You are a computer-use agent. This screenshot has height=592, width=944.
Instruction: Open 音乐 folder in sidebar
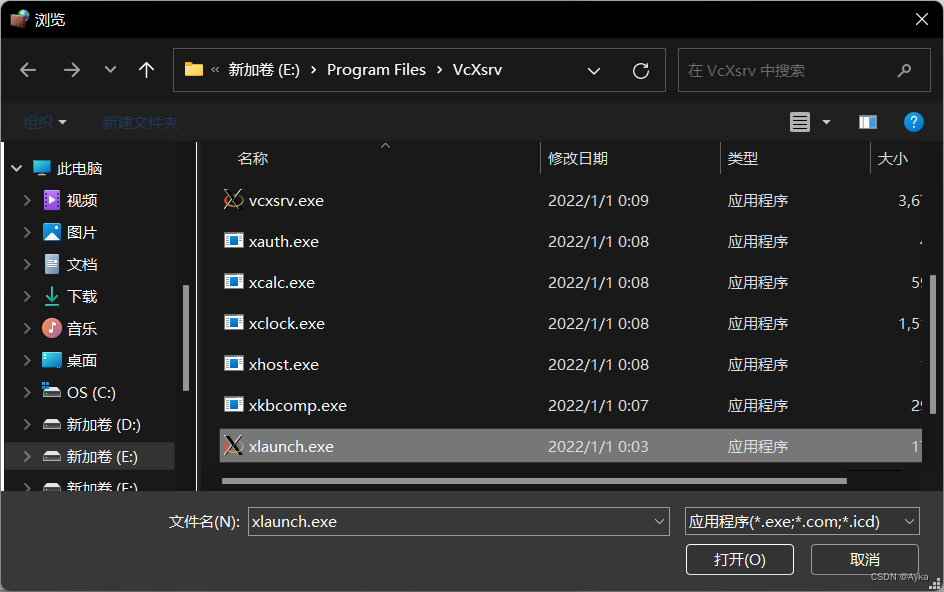82,329
